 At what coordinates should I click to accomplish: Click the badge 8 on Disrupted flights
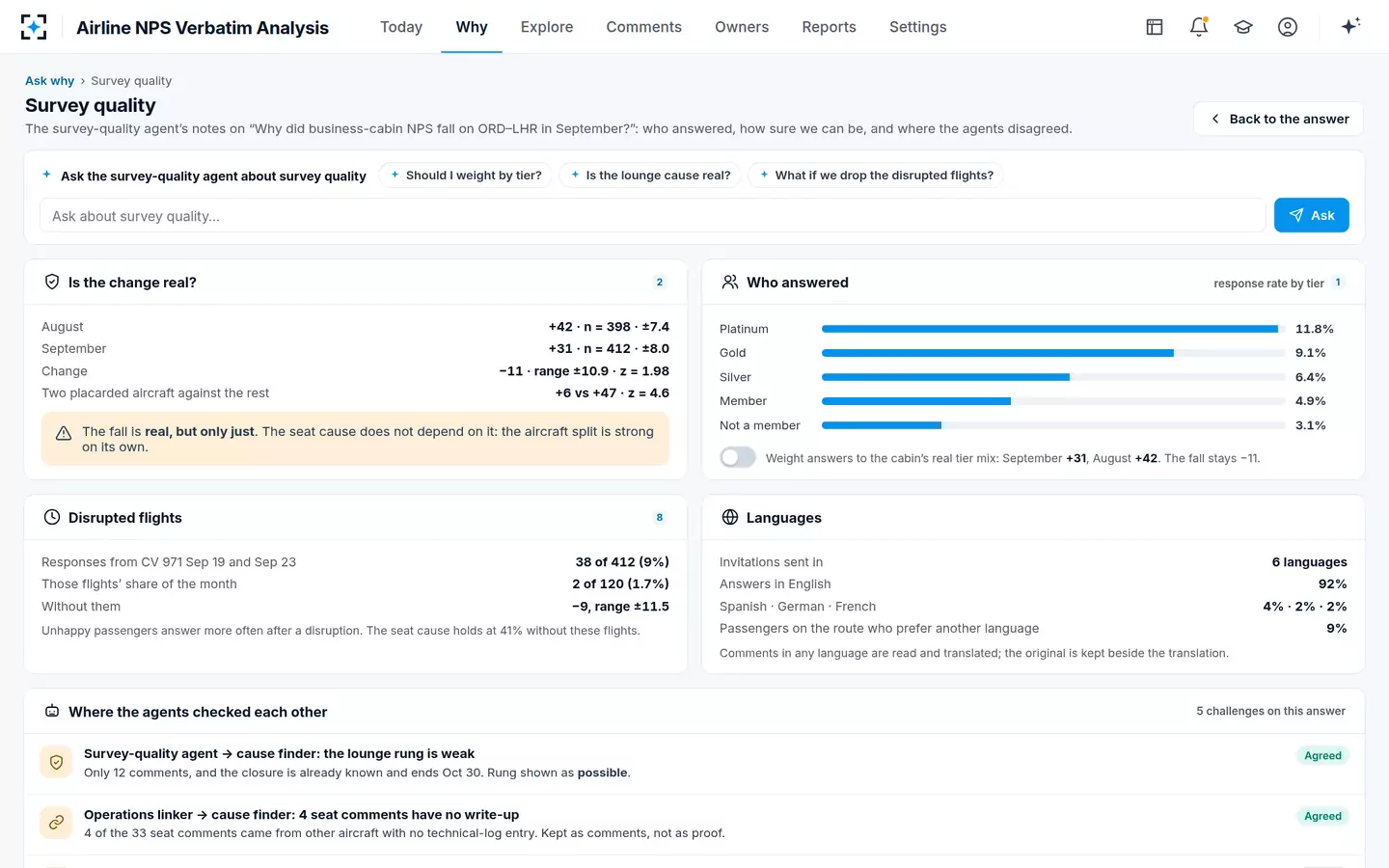pyautogui.click(x=660, y=518)
